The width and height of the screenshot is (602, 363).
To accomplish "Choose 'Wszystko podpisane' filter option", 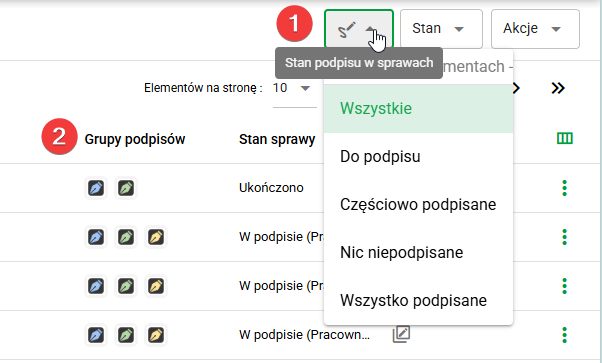I will 418,300.
